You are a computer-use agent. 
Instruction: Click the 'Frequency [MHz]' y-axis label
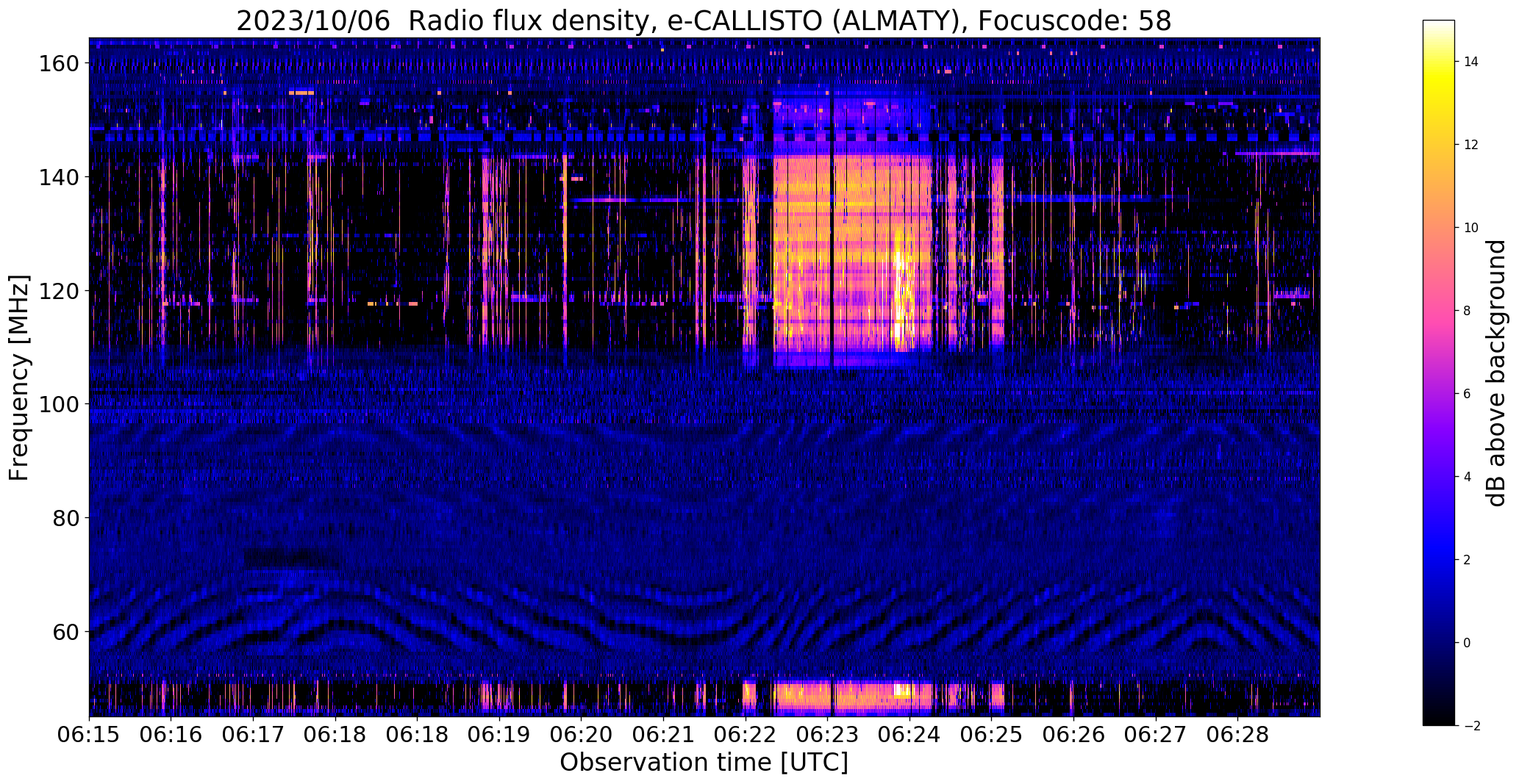(x=19, y=378)
